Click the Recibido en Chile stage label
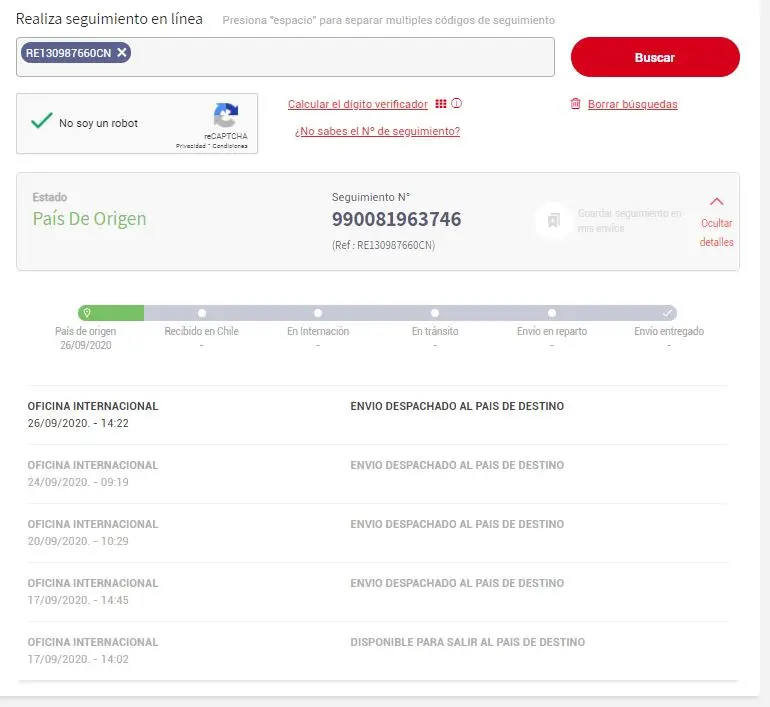770x707 pixels. [x=201, y=331]
